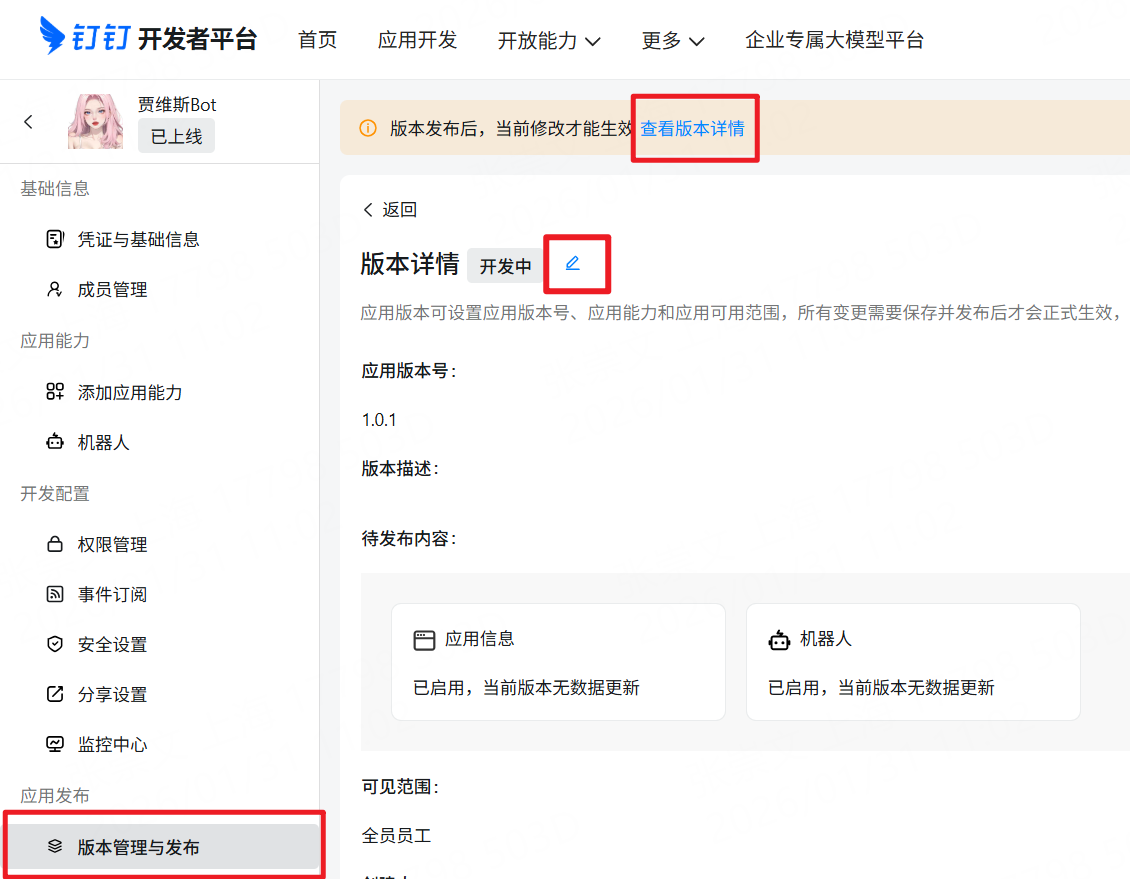Click the sidebar back chevron
Image resolution: width=1130 pixels, height=879 pixels.
28,122
